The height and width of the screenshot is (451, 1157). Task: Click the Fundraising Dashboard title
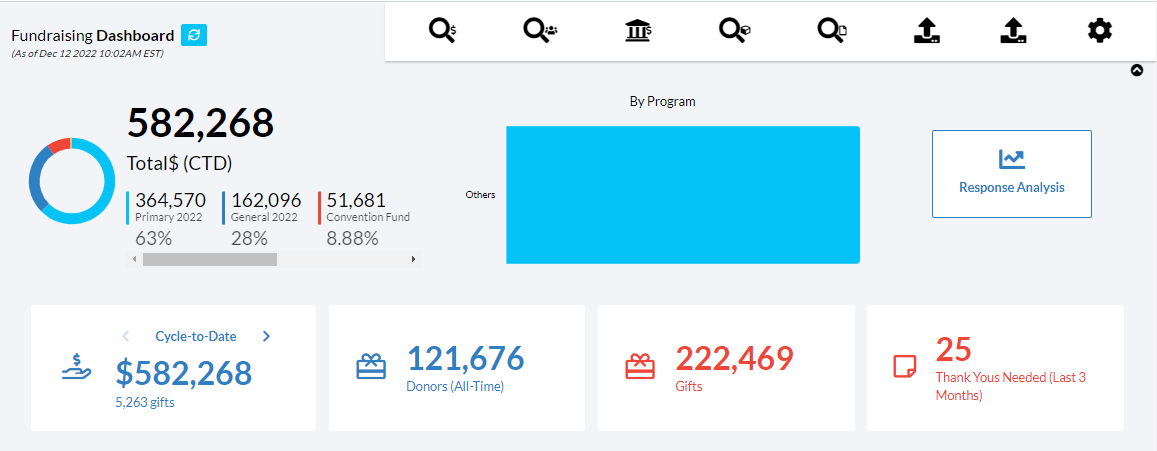tap(93, 35)
